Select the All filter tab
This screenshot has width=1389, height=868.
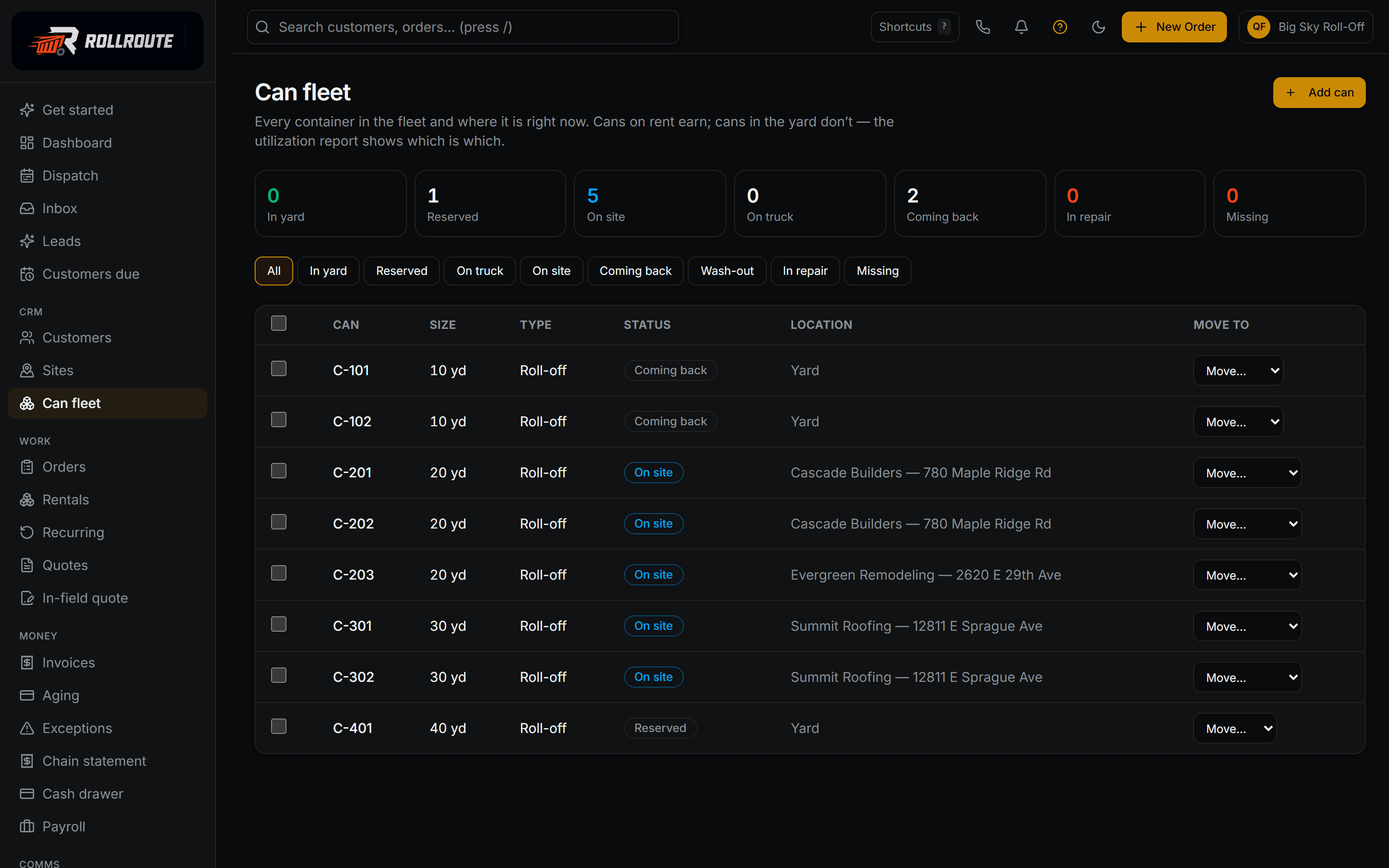point(274,271)
